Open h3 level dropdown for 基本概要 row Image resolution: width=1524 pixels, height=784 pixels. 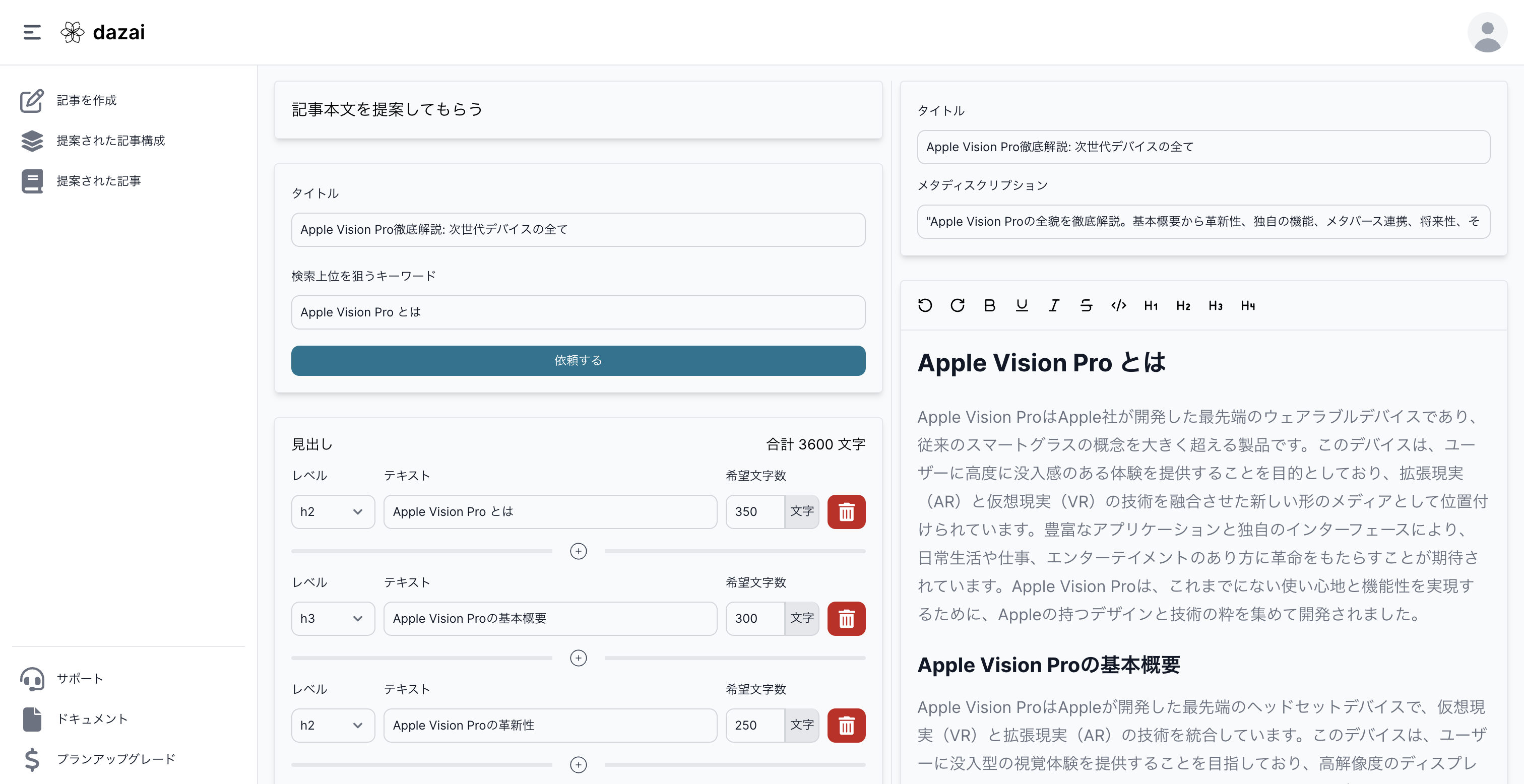coord(333,619)
